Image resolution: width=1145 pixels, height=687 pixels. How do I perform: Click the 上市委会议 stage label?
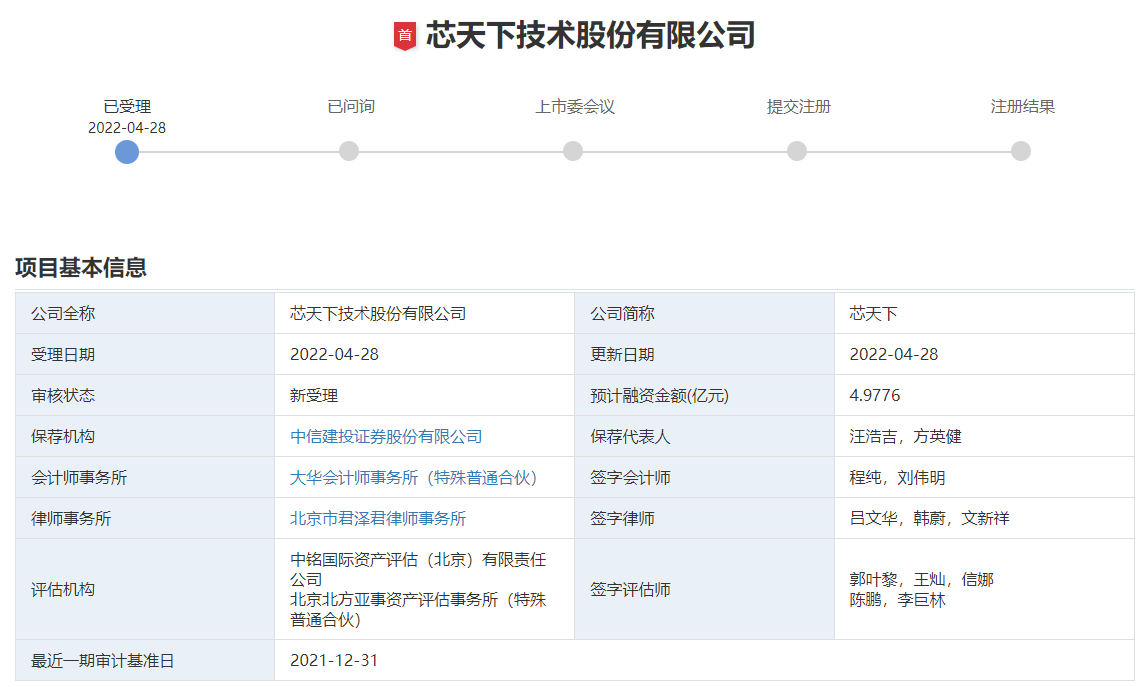[x=575, y=107]
